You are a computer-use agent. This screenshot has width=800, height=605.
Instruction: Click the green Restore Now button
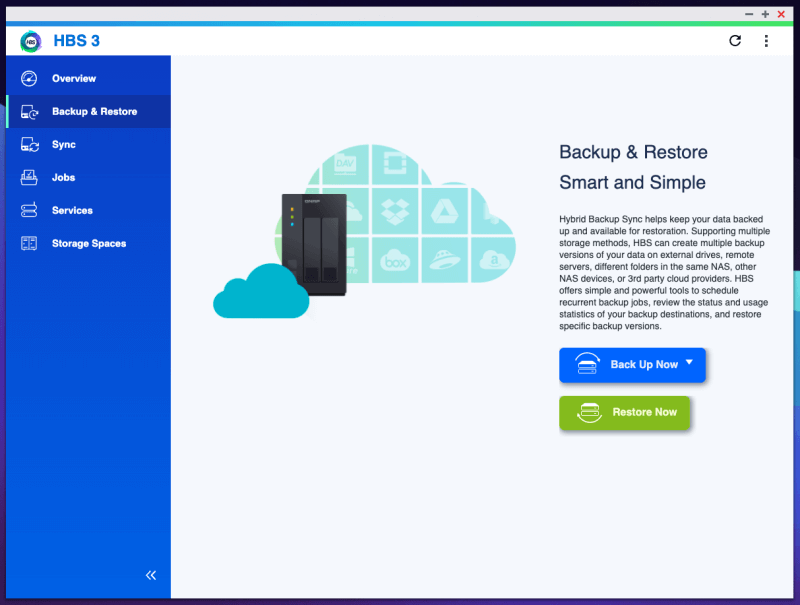tap(624, 412)
